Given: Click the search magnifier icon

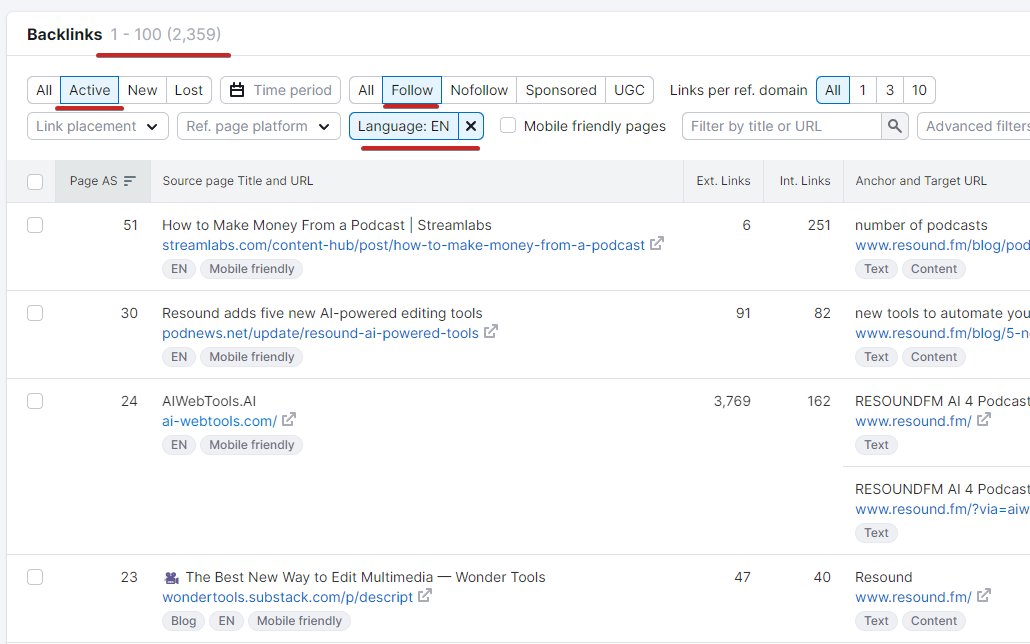Looking at the screenshot, I should (895, 126).
